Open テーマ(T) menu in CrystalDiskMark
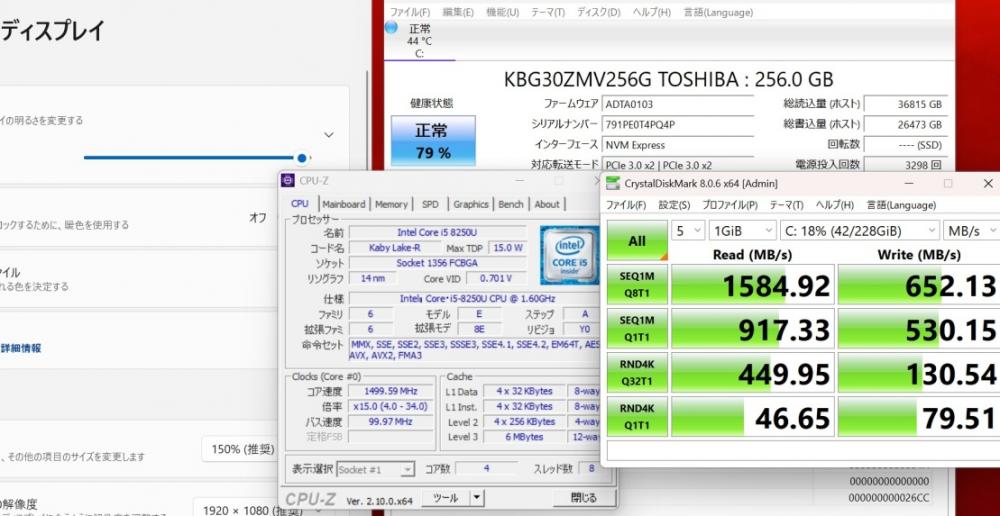1000x516 pixels. coord(786,205)
